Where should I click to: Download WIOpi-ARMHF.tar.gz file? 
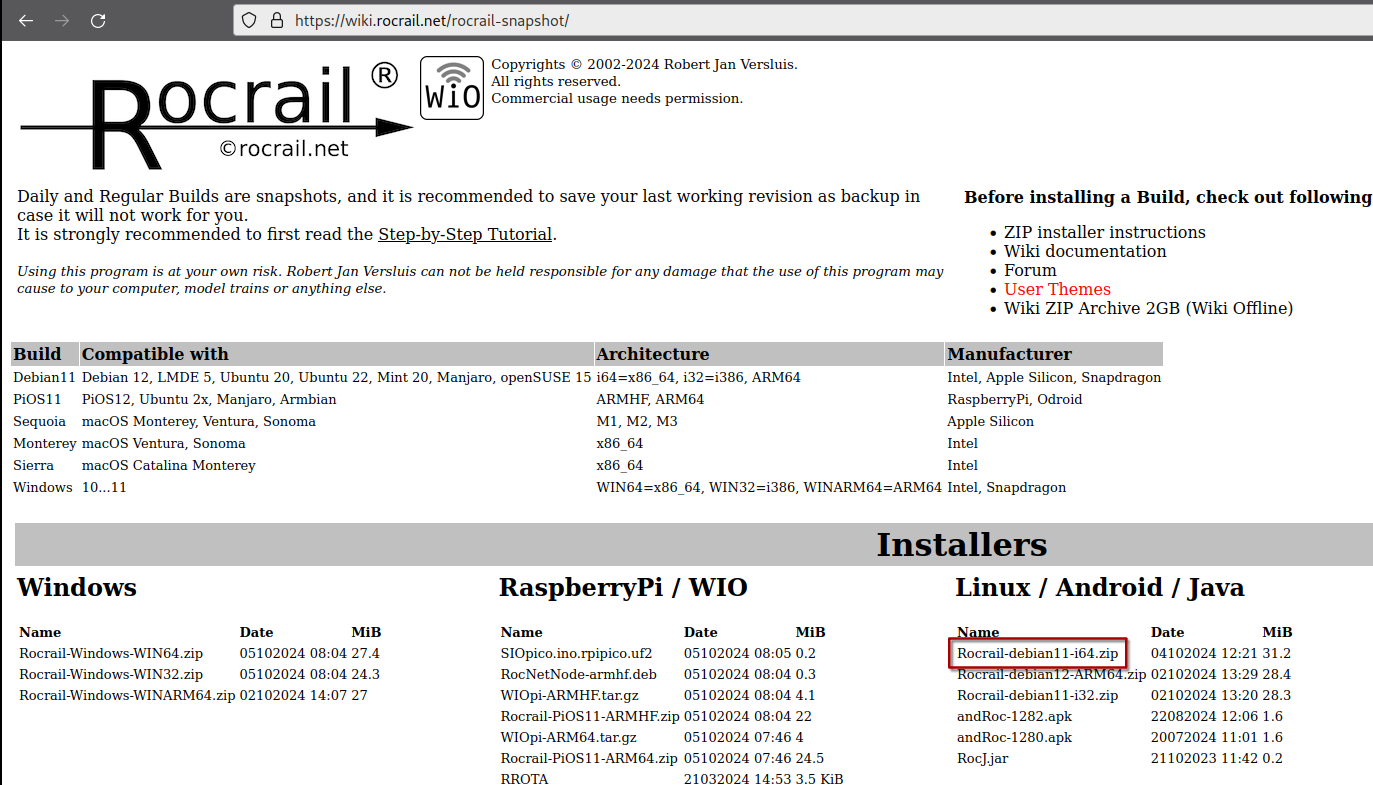pyautogui.click(x=569, y=695)
